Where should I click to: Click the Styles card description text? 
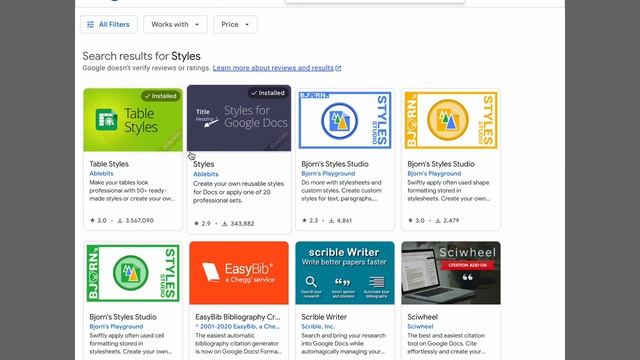pos(238,192)
